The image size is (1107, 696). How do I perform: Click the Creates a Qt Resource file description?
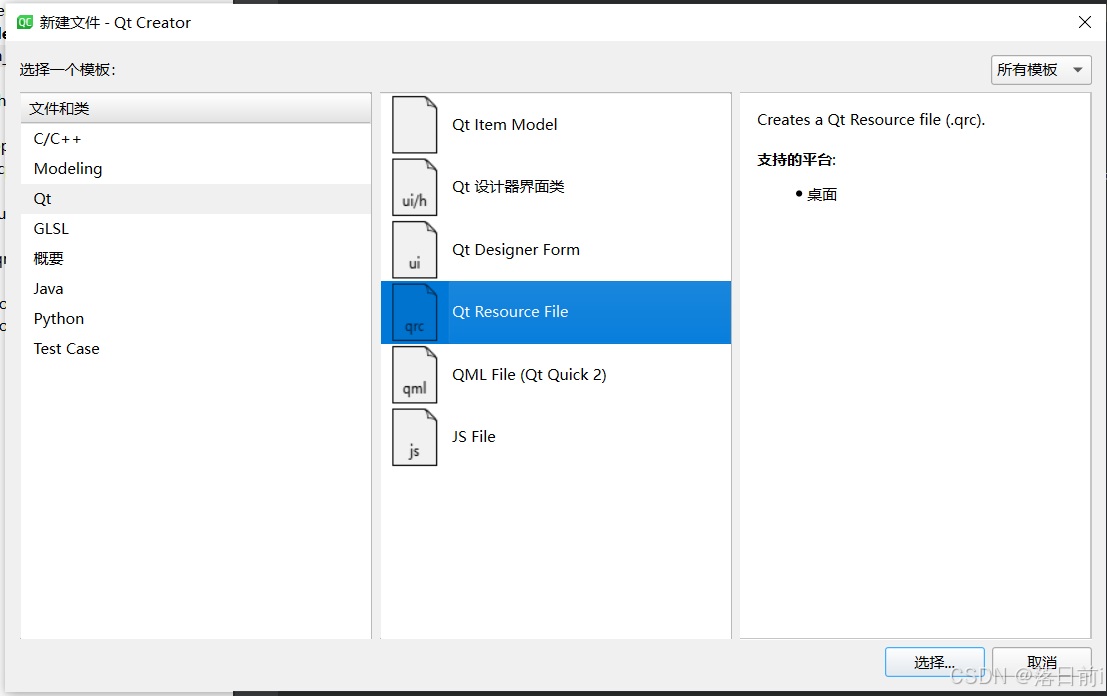click(870, 120)
